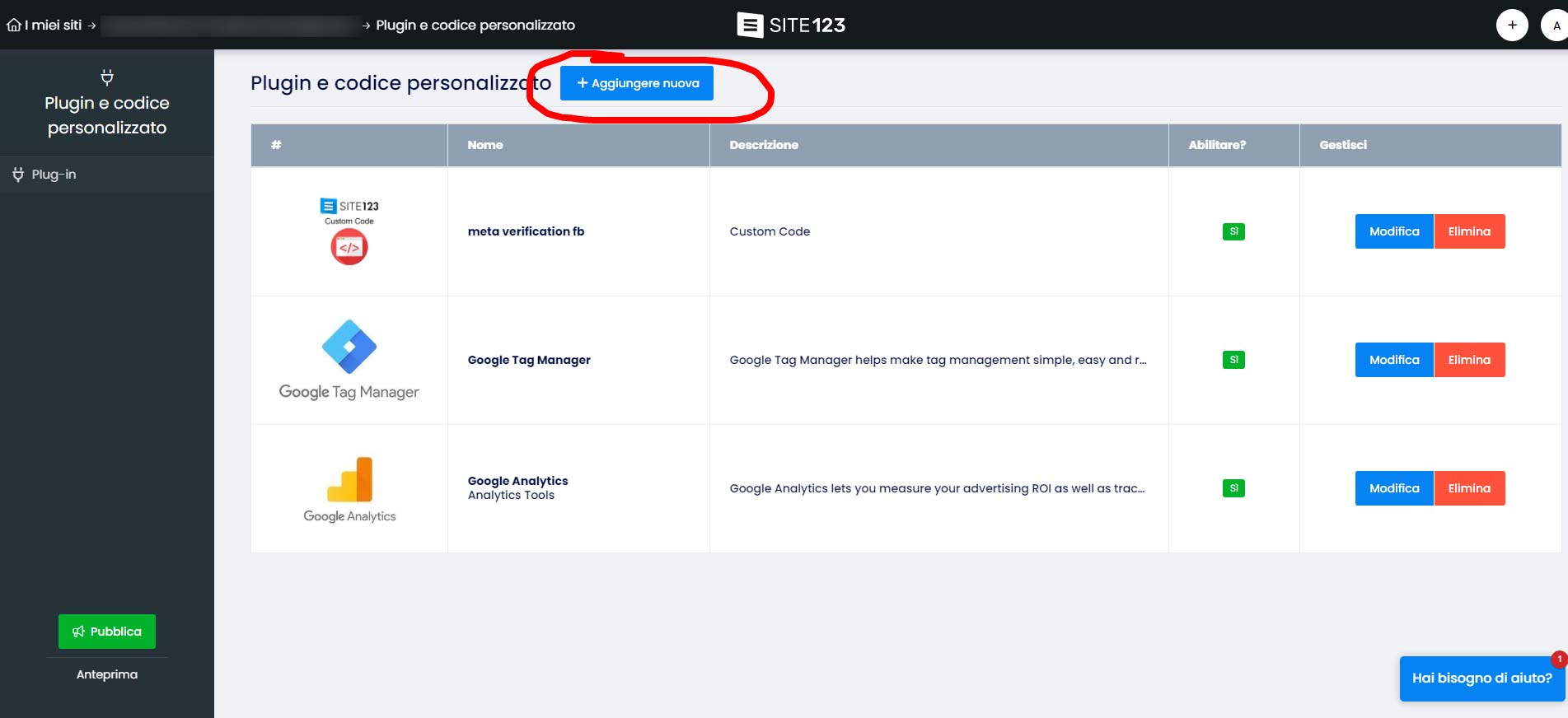This screenshot has width=1568, height=718.
Task: Click the Google Tag Manager name text
Action: pyautogui.click(x=529, y=360)
